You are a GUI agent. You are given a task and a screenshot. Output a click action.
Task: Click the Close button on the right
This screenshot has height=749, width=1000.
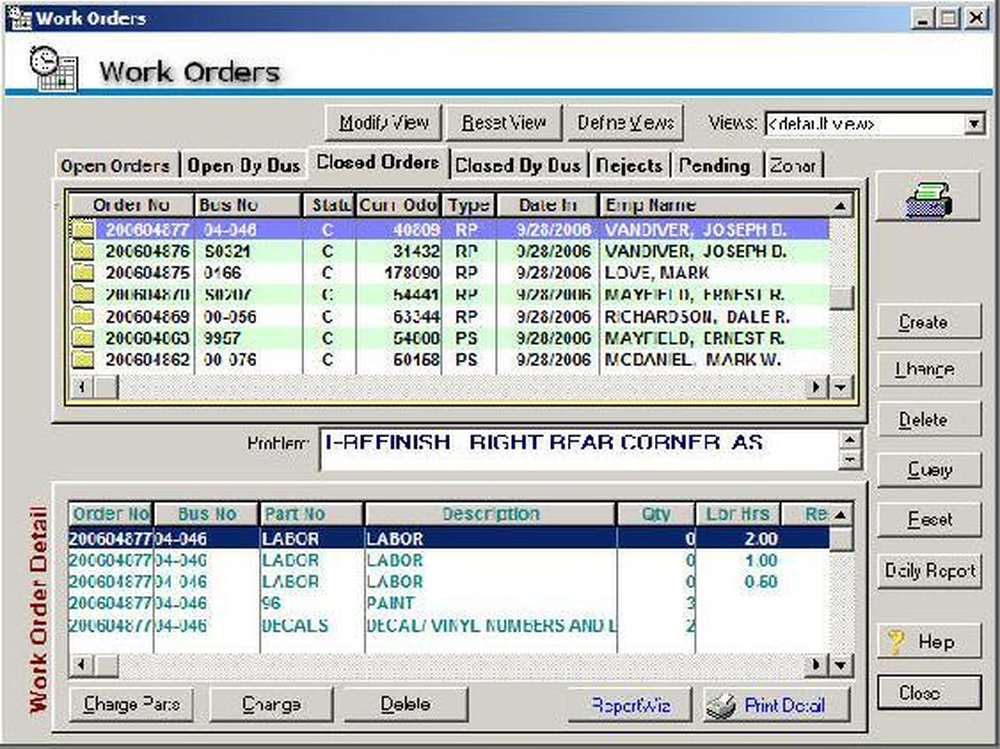click(x=929, y=692)
